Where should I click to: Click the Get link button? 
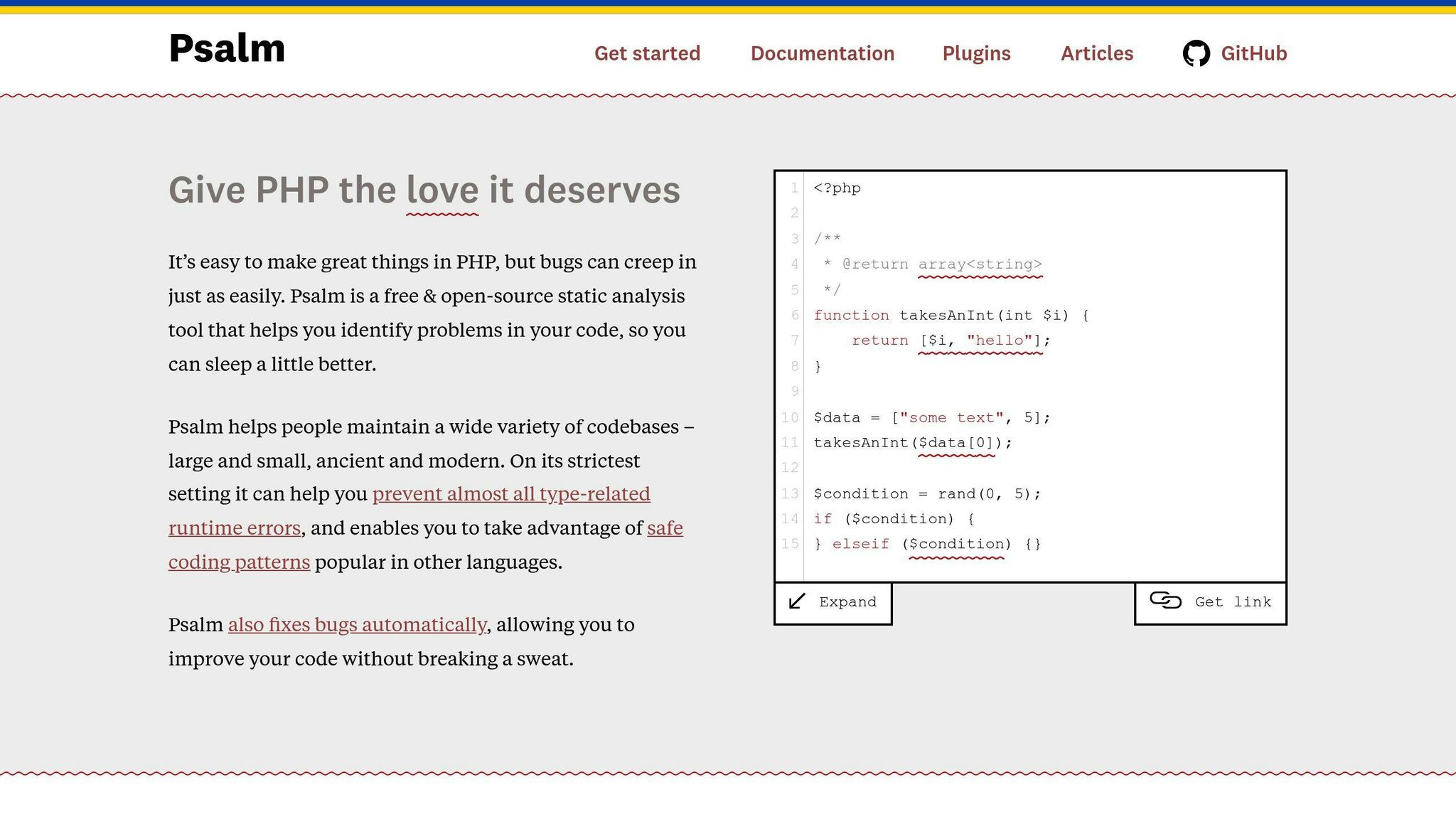1211,603
